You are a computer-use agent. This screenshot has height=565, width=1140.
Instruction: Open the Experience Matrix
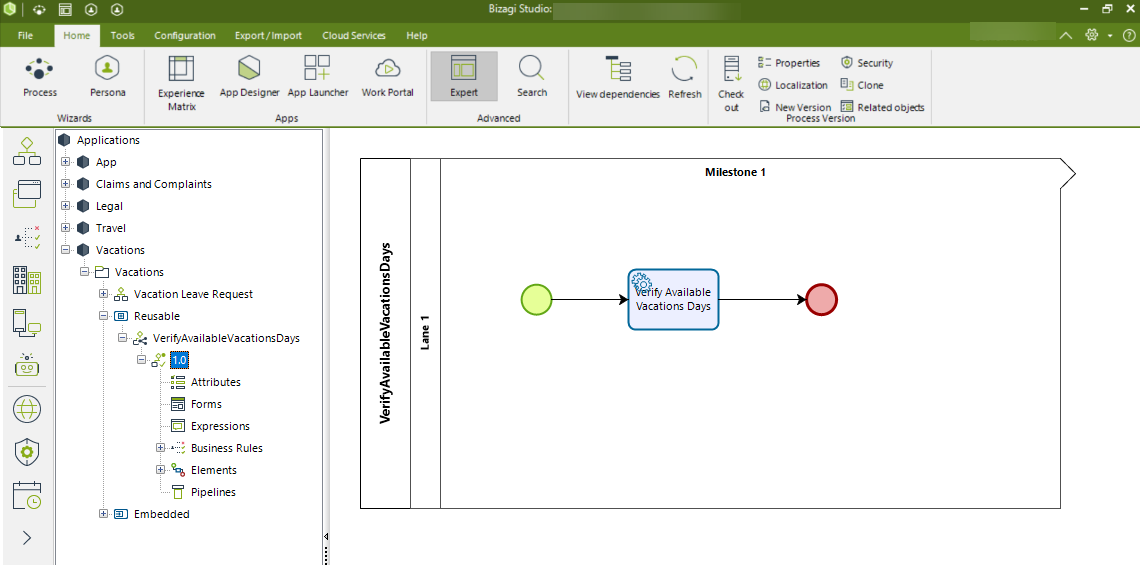coord(182,83)
